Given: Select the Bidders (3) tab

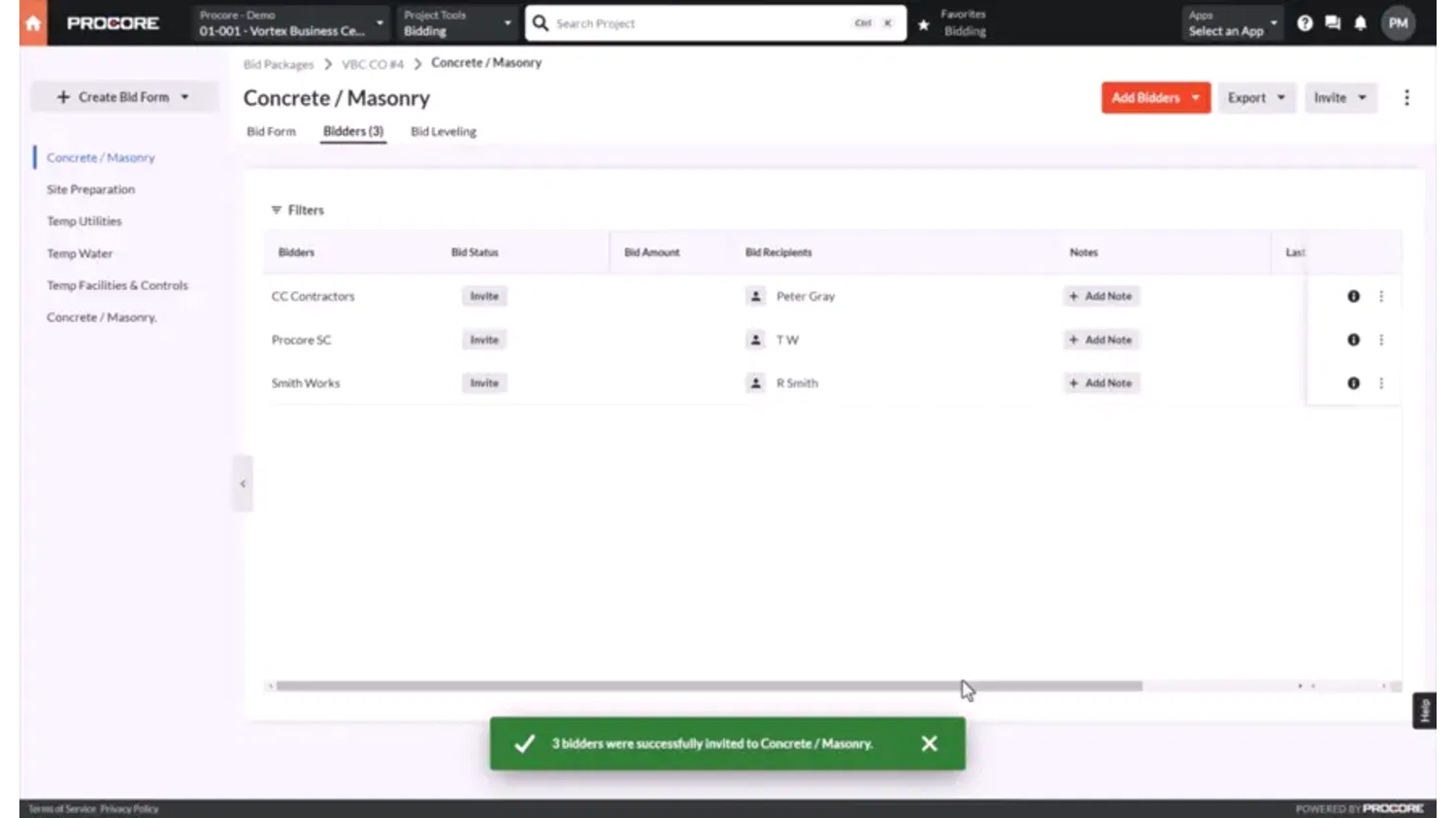Looking at the screenshot, I should coord(353,131).
